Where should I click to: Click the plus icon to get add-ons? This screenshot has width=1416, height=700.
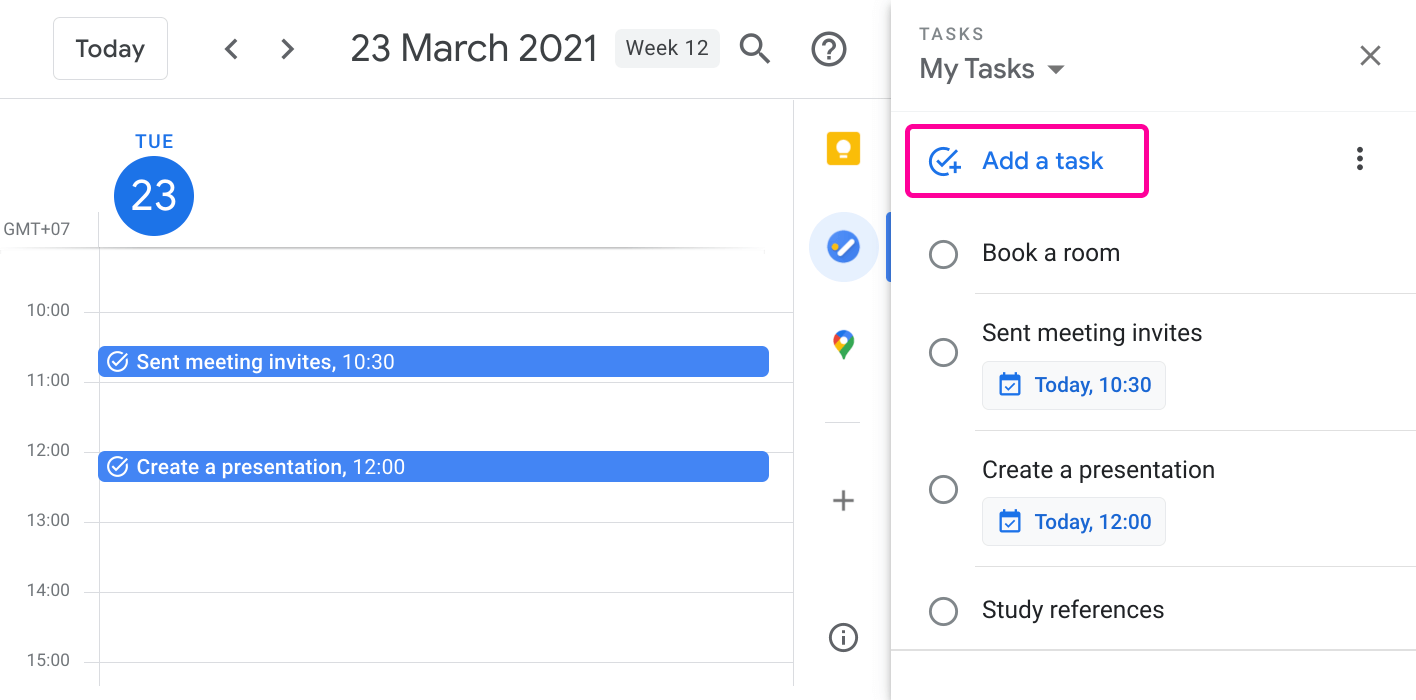(x=843, y=500)
